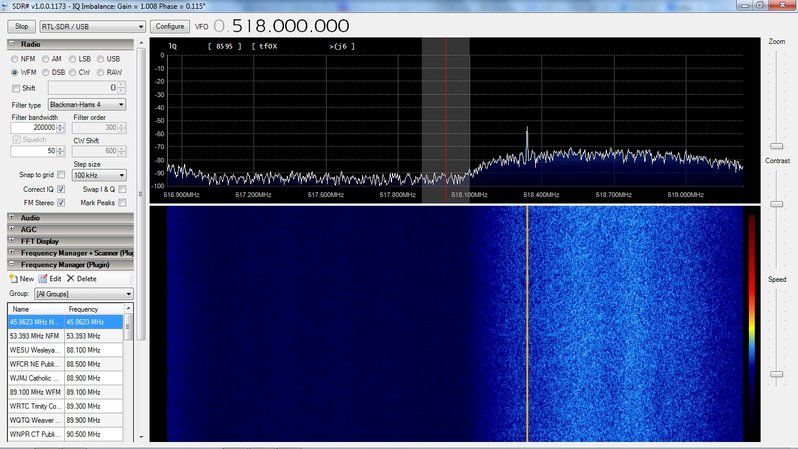Click the Shift value field

pyautogui.click(x=82, y=88)
